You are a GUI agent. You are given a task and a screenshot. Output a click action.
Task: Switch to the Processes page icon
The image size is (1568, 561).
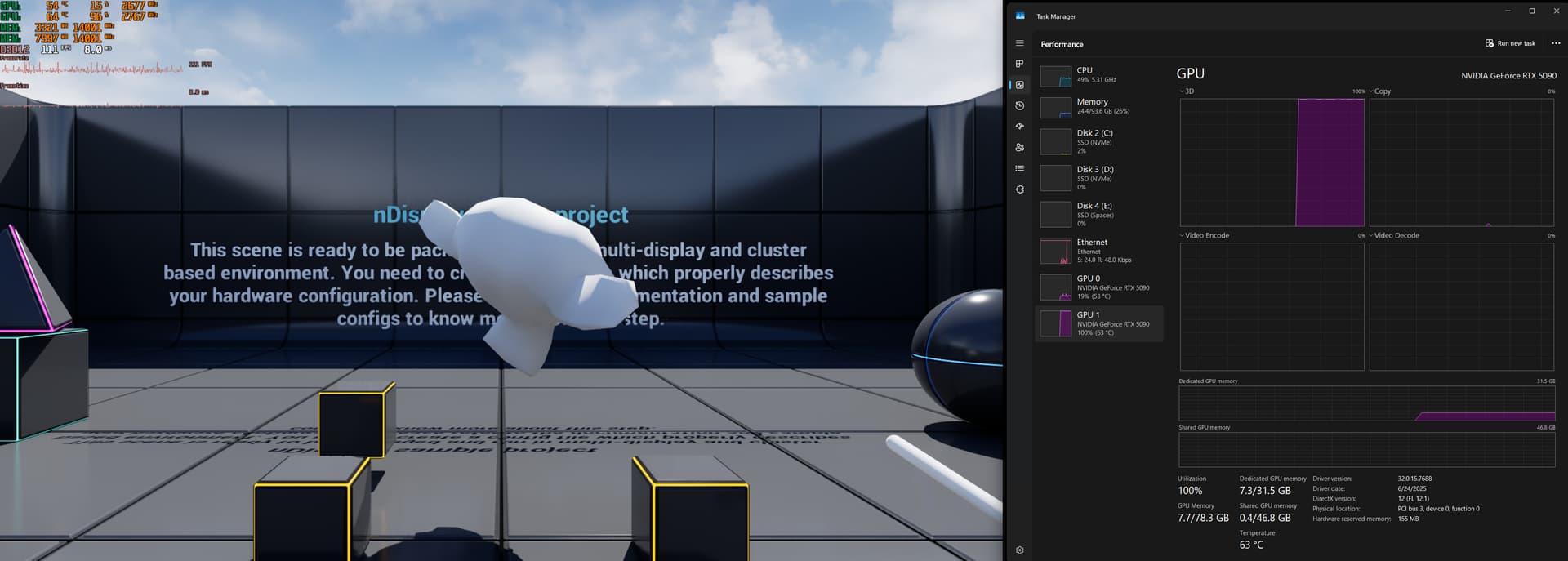click(1019, 64)
